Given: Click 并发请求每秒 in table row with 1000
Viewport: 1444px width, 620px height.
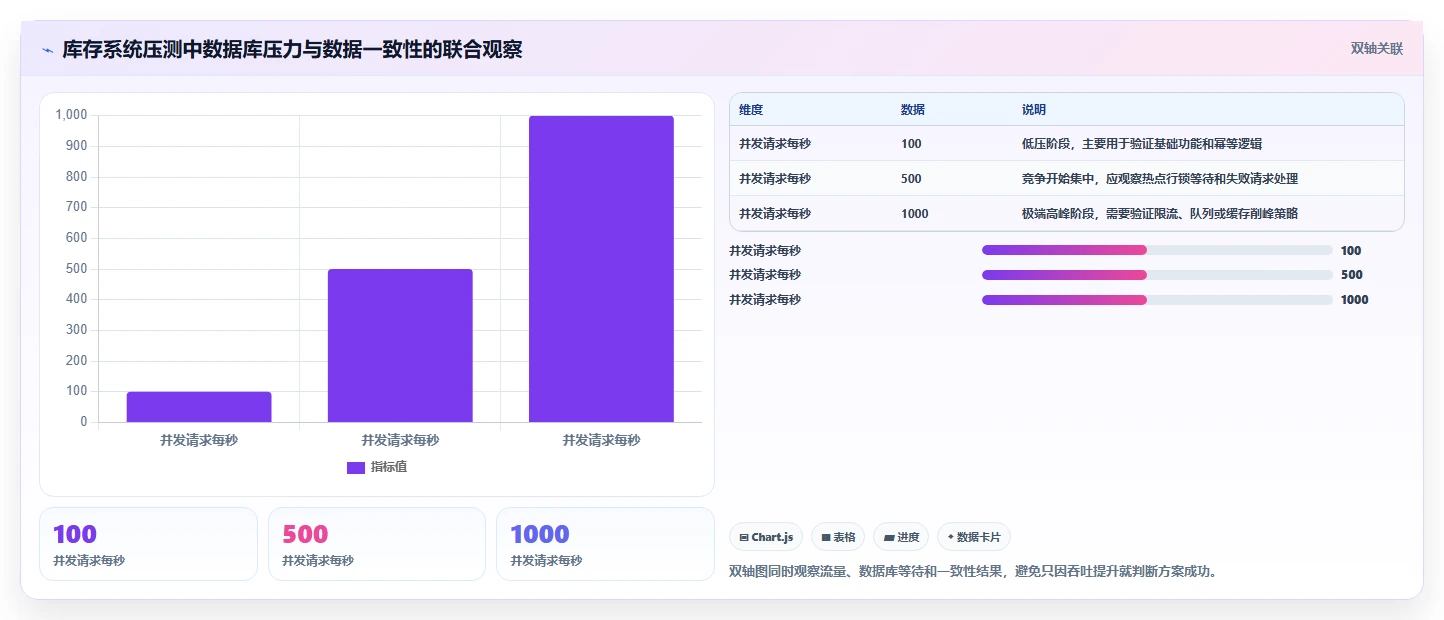Looking at the screenshot, I should [x=775, y=213].
